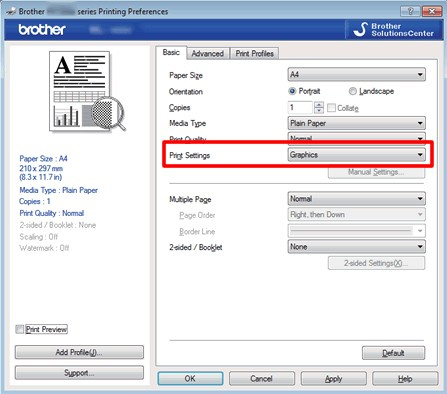Viewport: 447px width, 394px height.
Task: Open the Paper Size dropdown
Action: [x=356, y=74]
